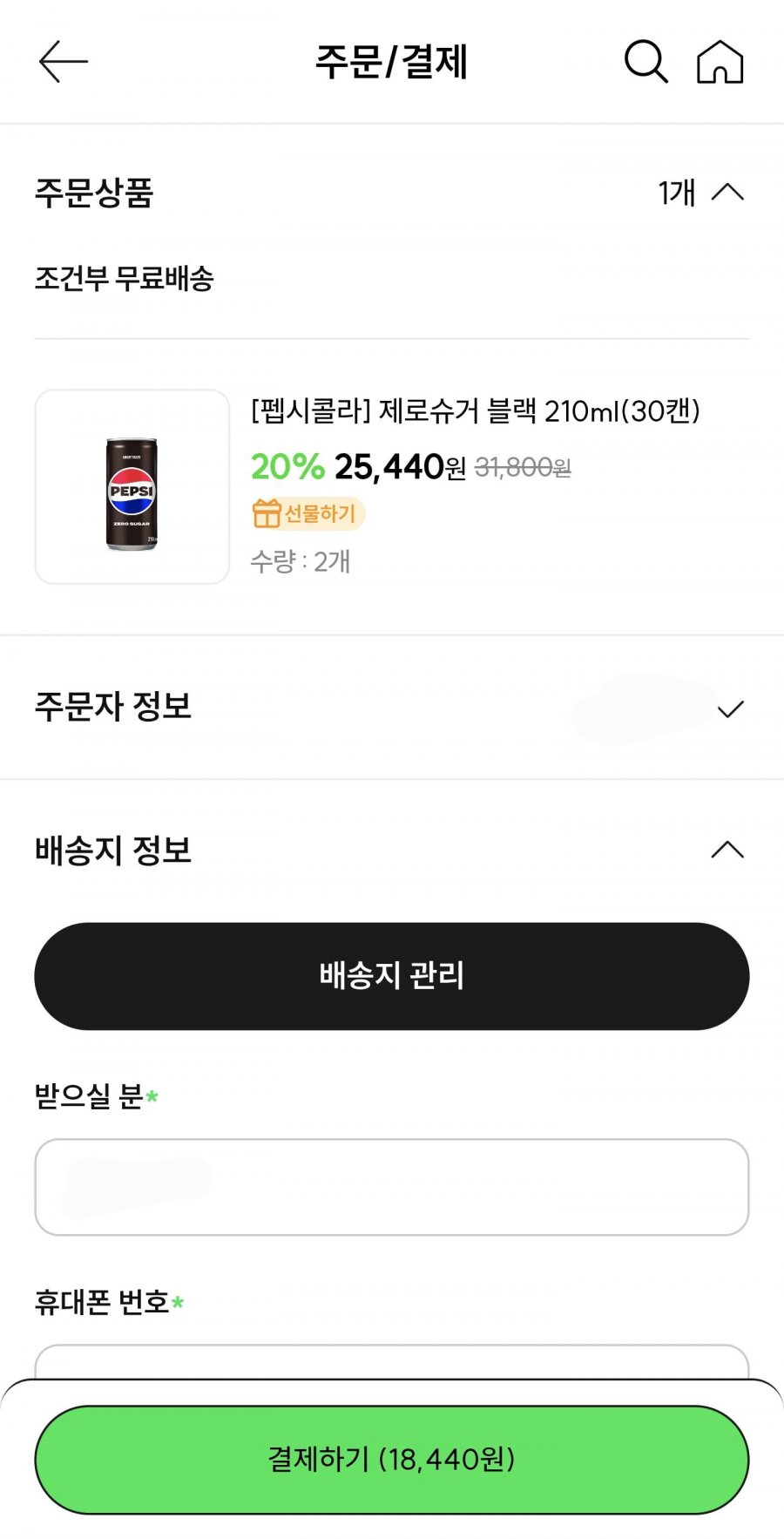
Task: Tap the 주문자 정보 header text
Action: coord(113,707)
